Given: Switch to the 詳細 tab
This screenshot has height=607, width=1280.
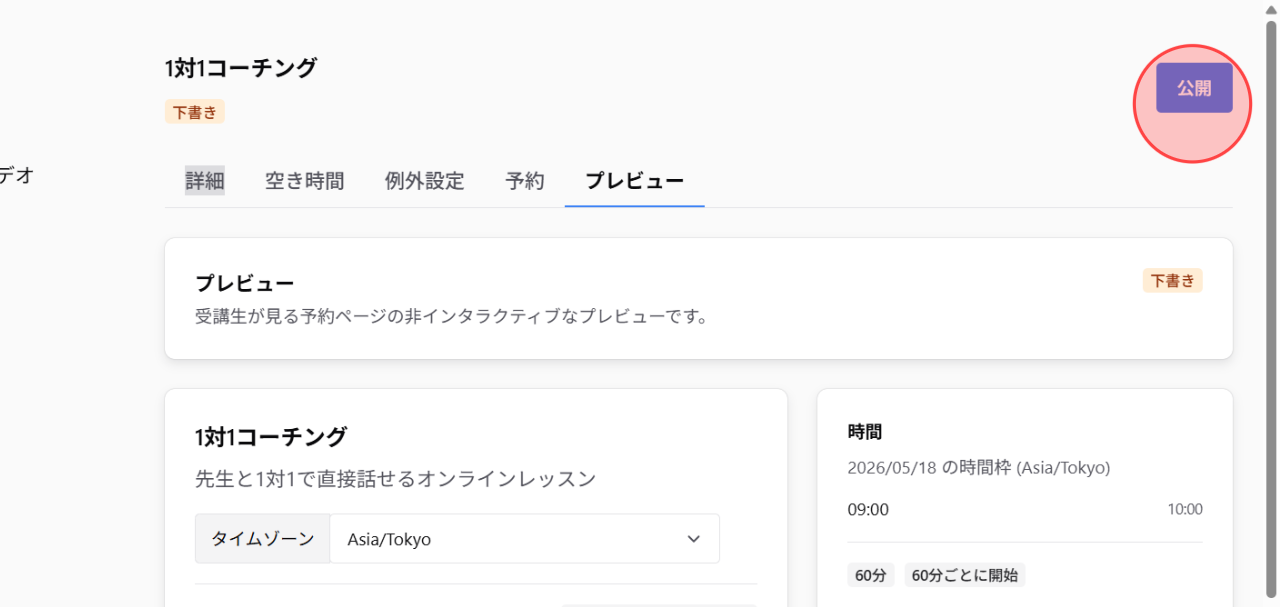Looking at the screenshot, I should coord(204,181).
